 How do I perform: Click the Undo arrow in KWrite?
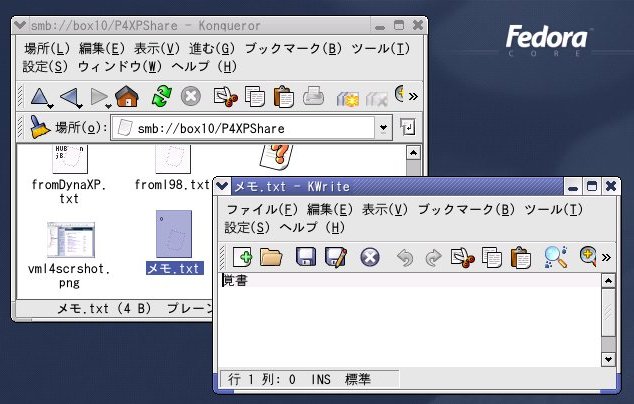(x=404, y=258)
